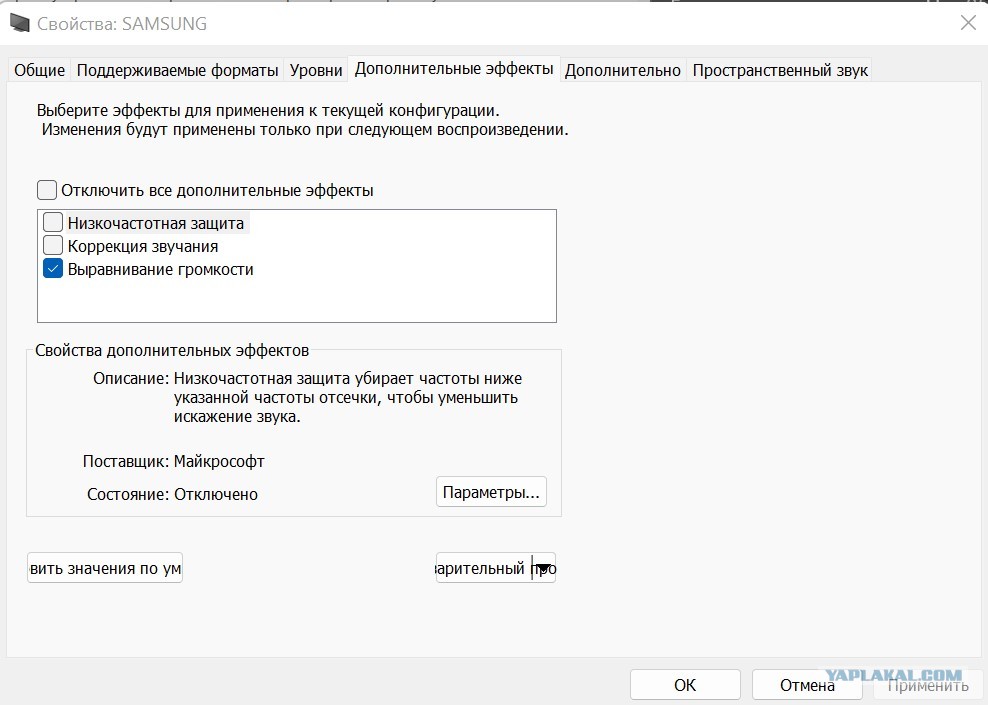The image size is (988, 705).
Task: Uncheck Выравнивание громкости effect
Action: click(53, 268)
